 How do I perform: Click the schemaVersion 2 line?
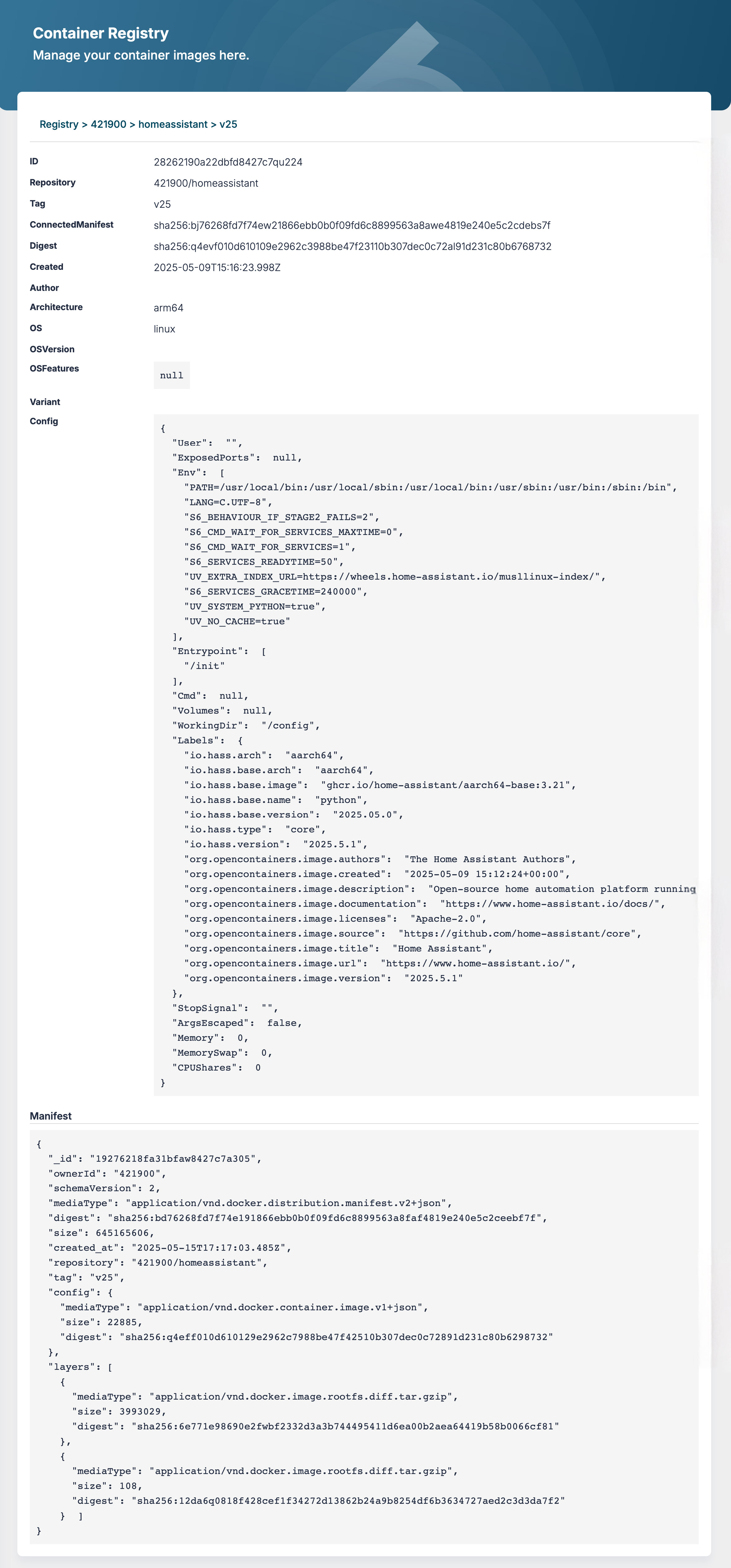pyautogui.click(x=104, y=1188)
